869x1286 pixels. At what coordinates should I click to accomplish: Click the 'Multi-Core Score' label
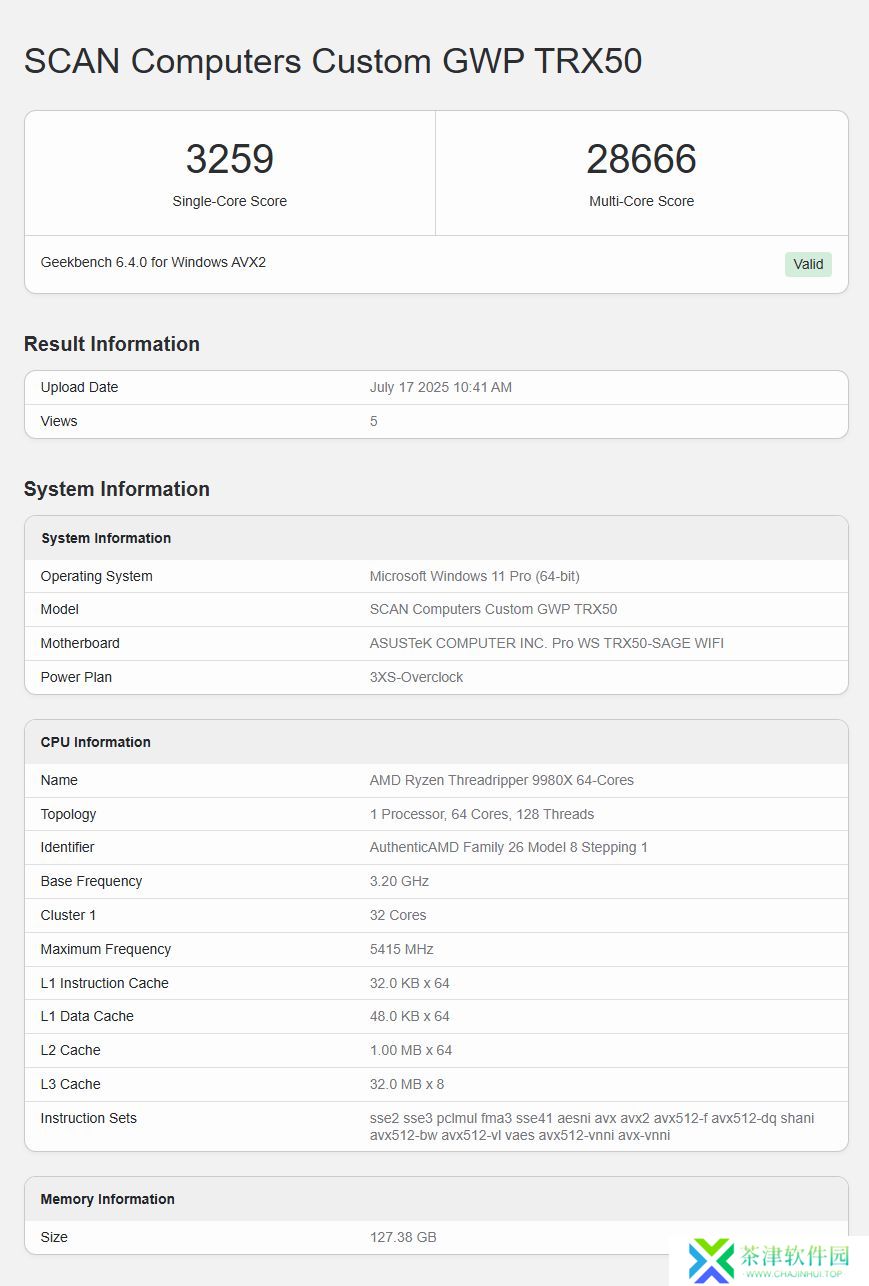pyautogui.click(x=641, y=201)
